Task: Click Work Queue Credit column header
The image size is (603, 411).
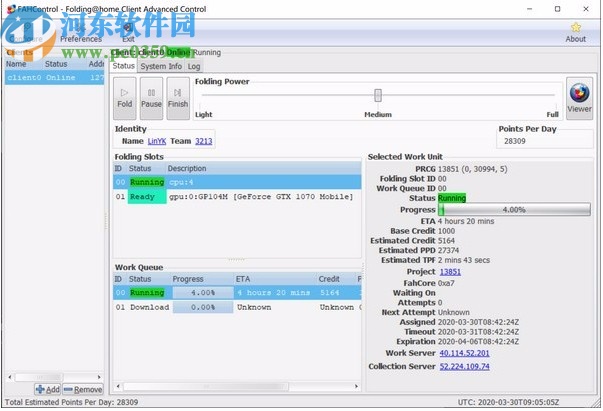Action: coord(336,279)
